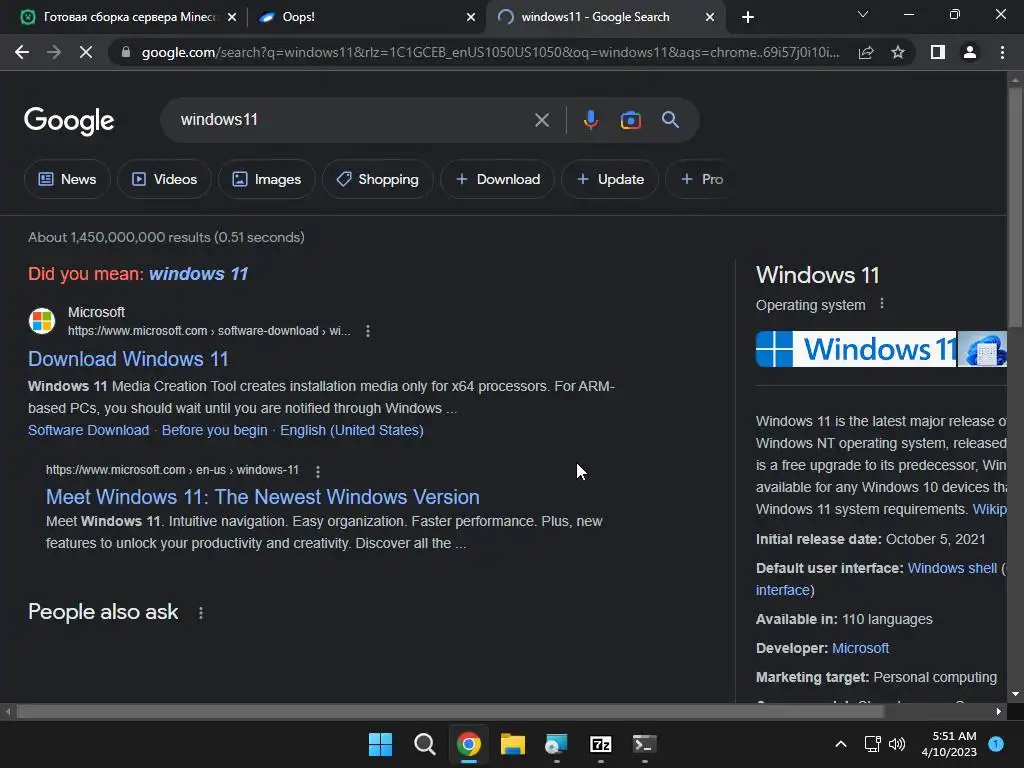Start voice search with microphone icon
This screenshot has width=1024, height=768.
pyautogui.click(x=590, y=120)
